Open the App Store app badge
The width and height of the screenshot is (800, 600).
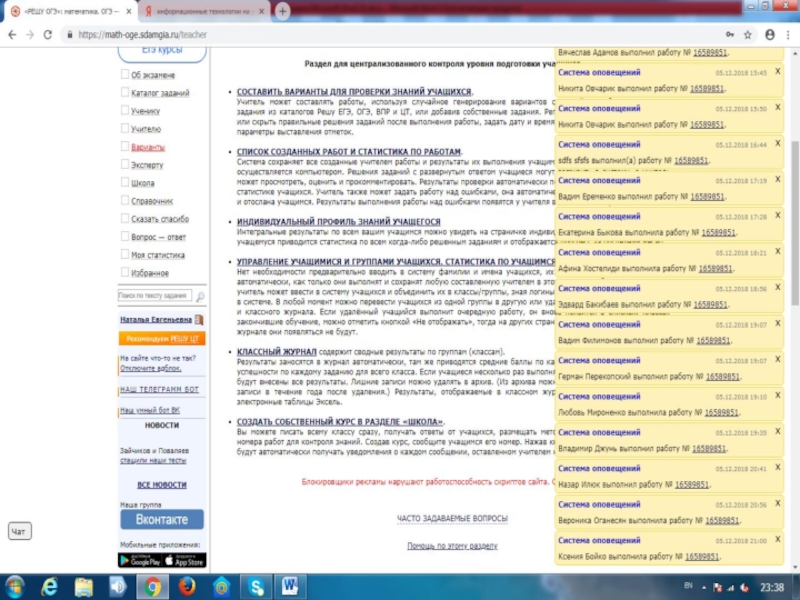[x=184, y=560]
